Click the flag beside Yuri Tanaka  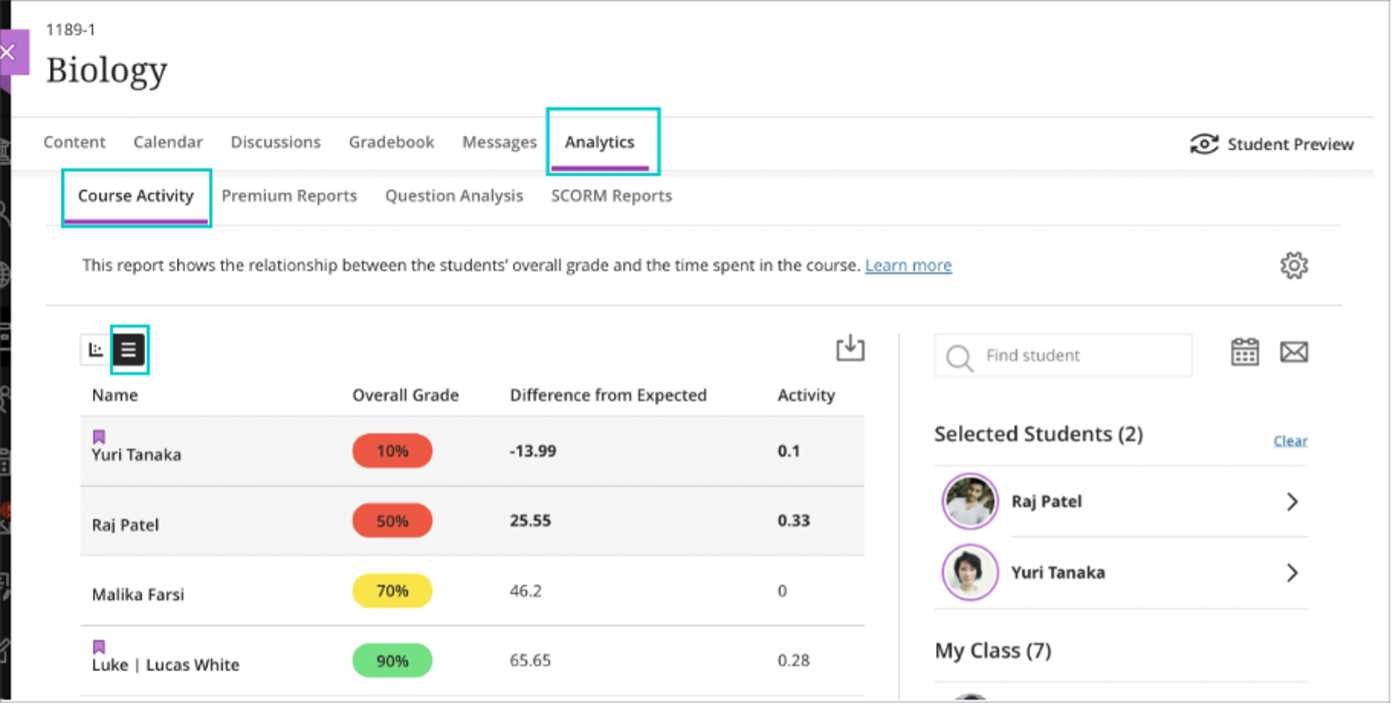[97, 435]
